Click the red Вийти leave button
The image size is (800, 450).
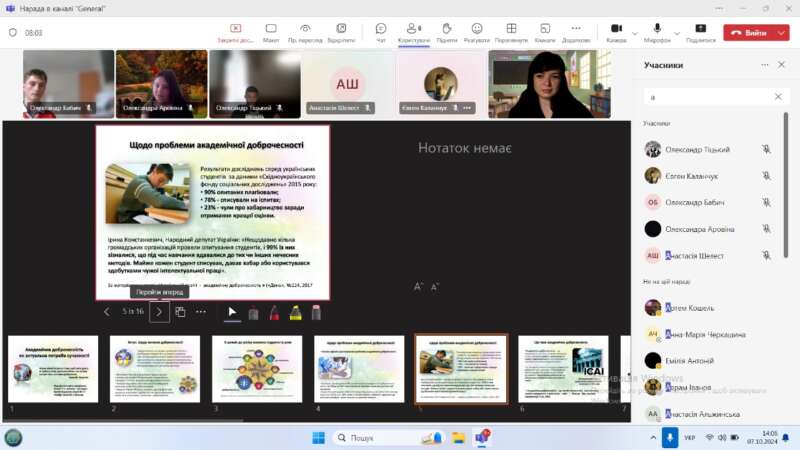click(748, 32)
